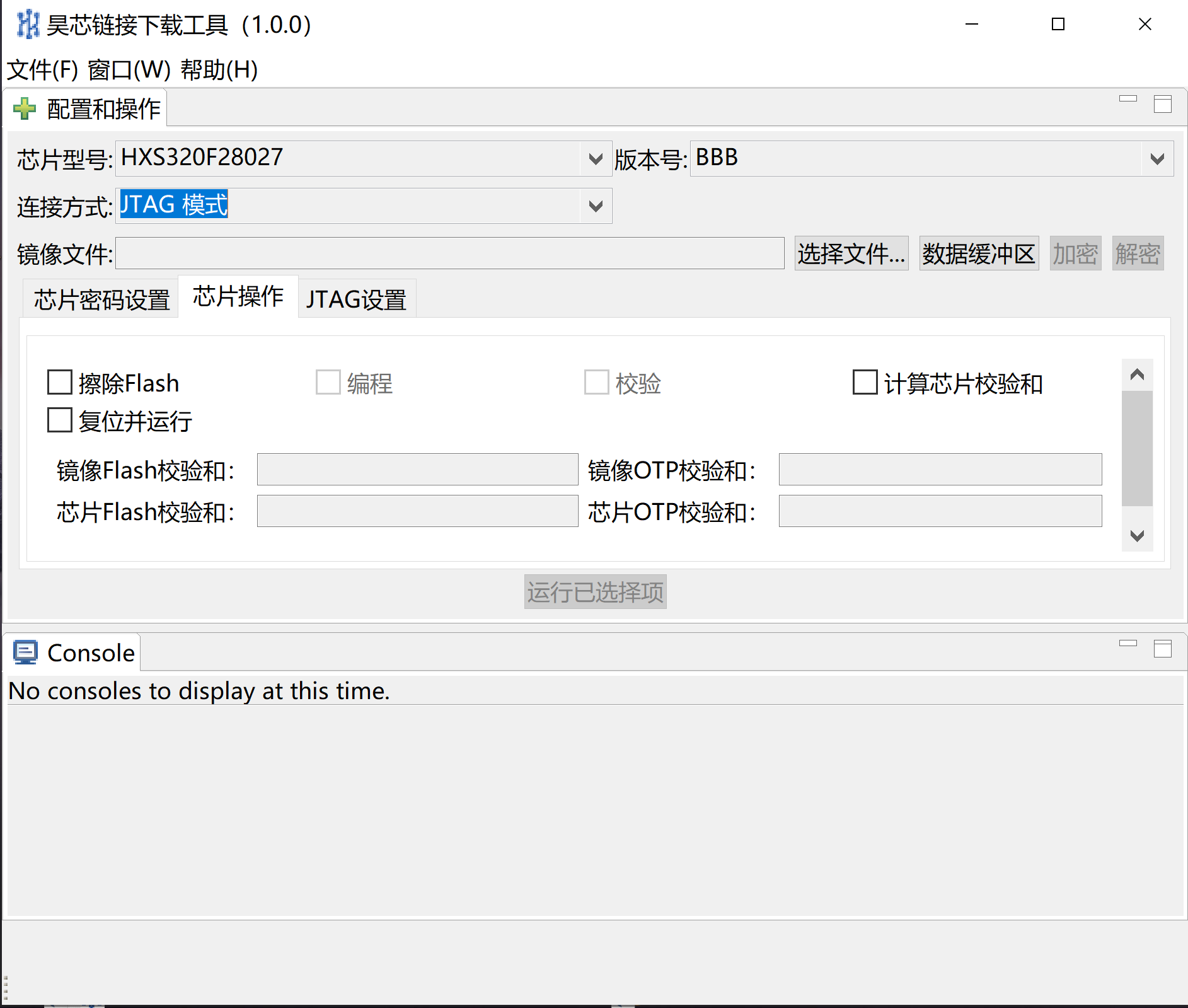1188x1008 pixels.
Task: Click the 运行已选择项 button
Action: coord(596,591)
